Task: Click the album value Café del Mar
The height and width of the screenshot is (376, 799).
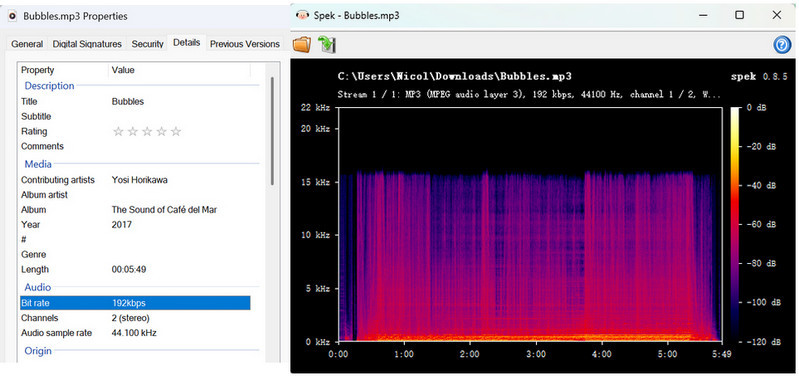Action: (164, 209)
